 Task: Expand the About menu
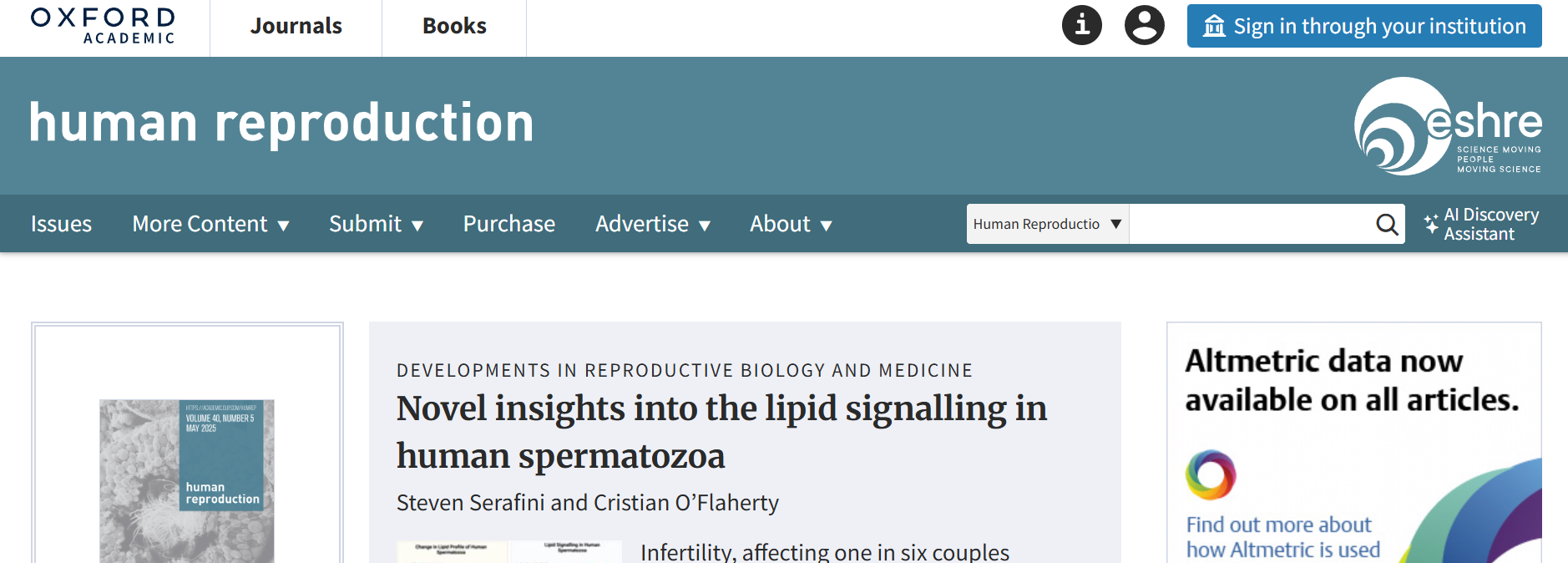(x=791, y=224)
